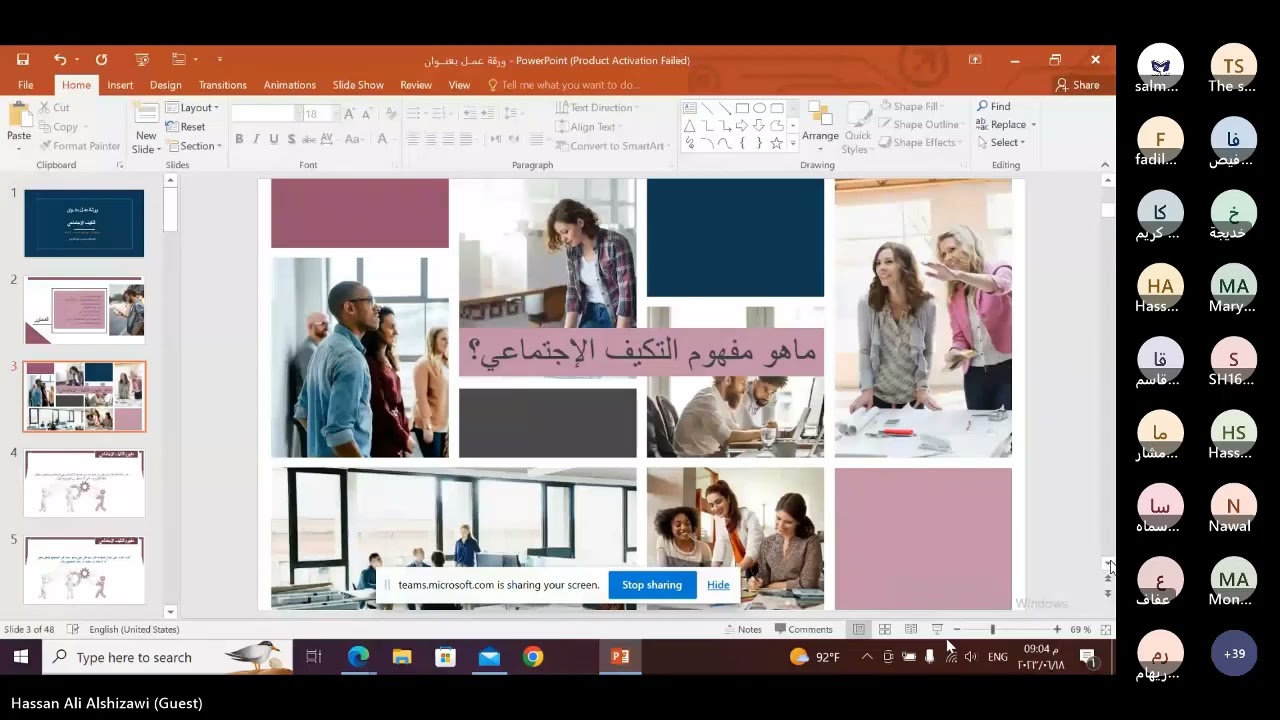This screenshot has width=1280, height=720.
Task: Toggle the Notes pane
Action: (743, 629)
